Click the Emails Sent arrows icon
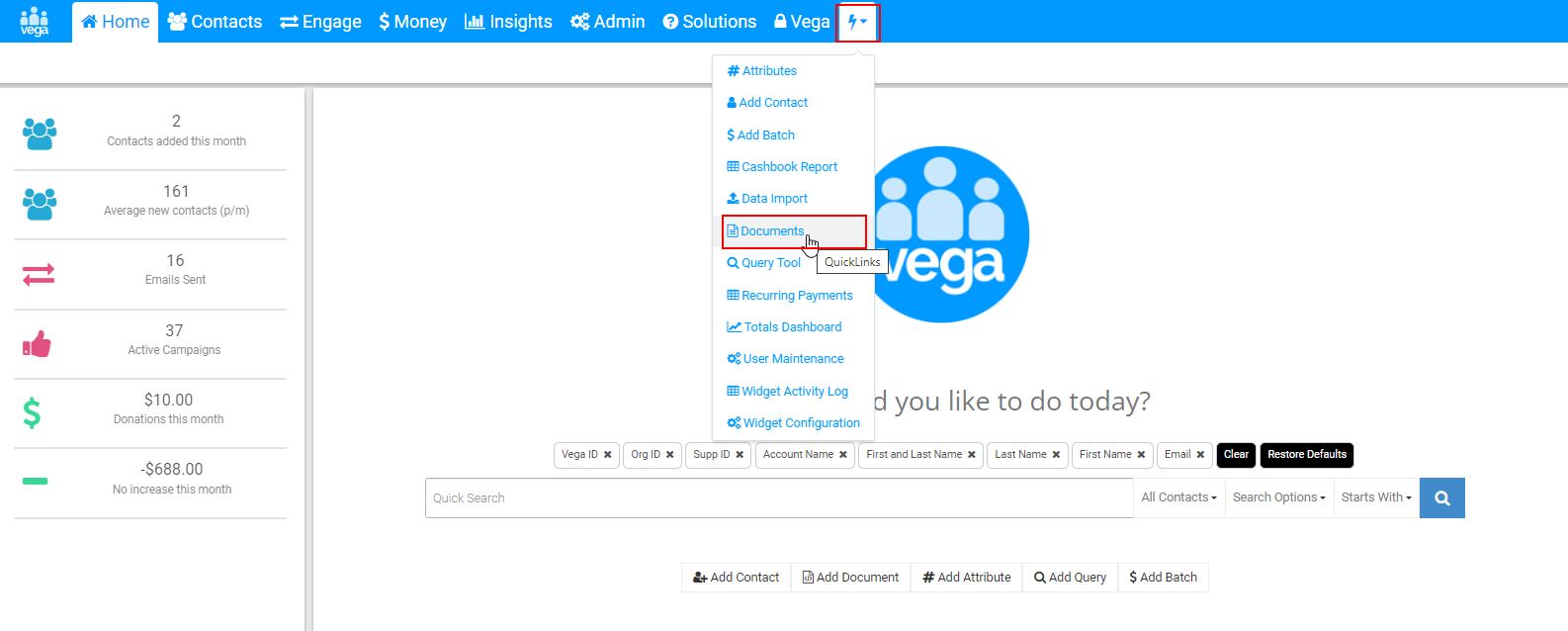The image size is (1568, 631). coord(39,274)
